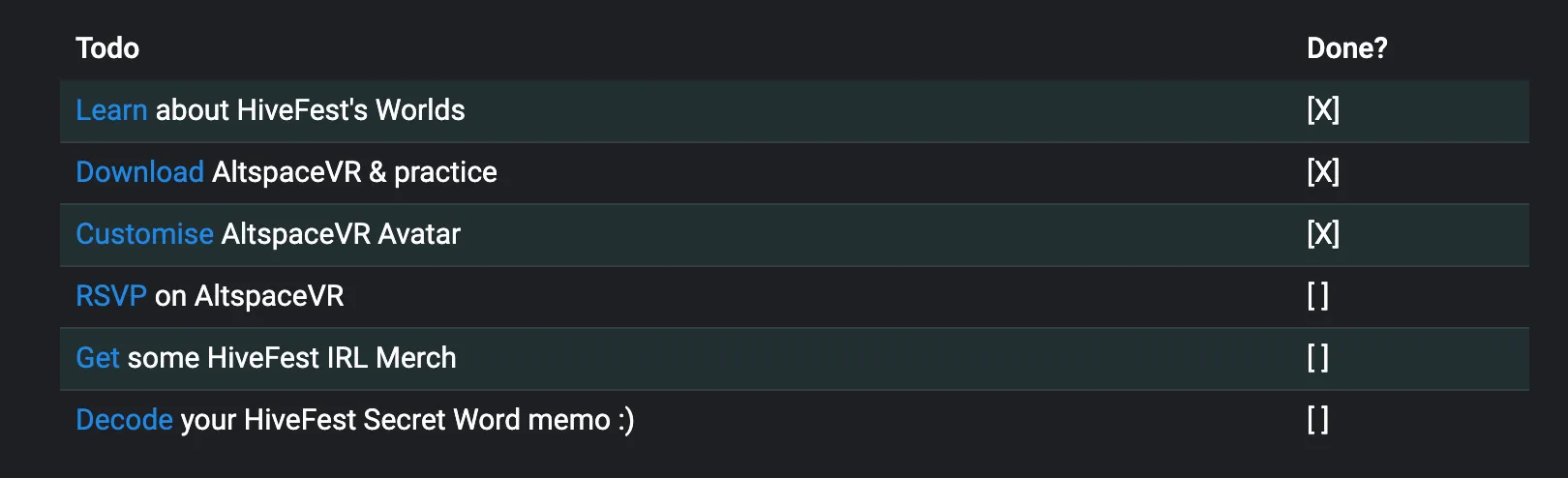Click the text "about HiveFest's Worlds"
1568x478 pixels.
click(310, 110)
